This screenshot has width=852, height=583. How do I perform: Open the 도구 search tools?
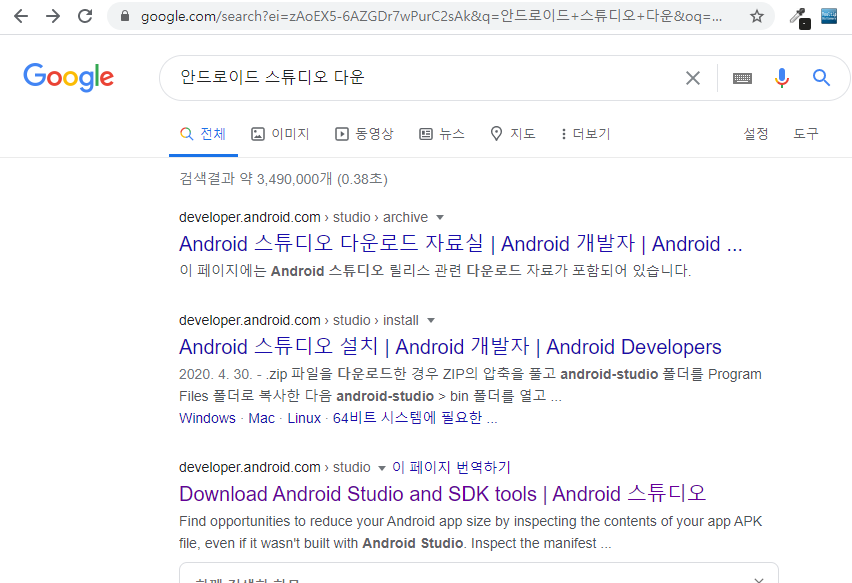(806, 134)
